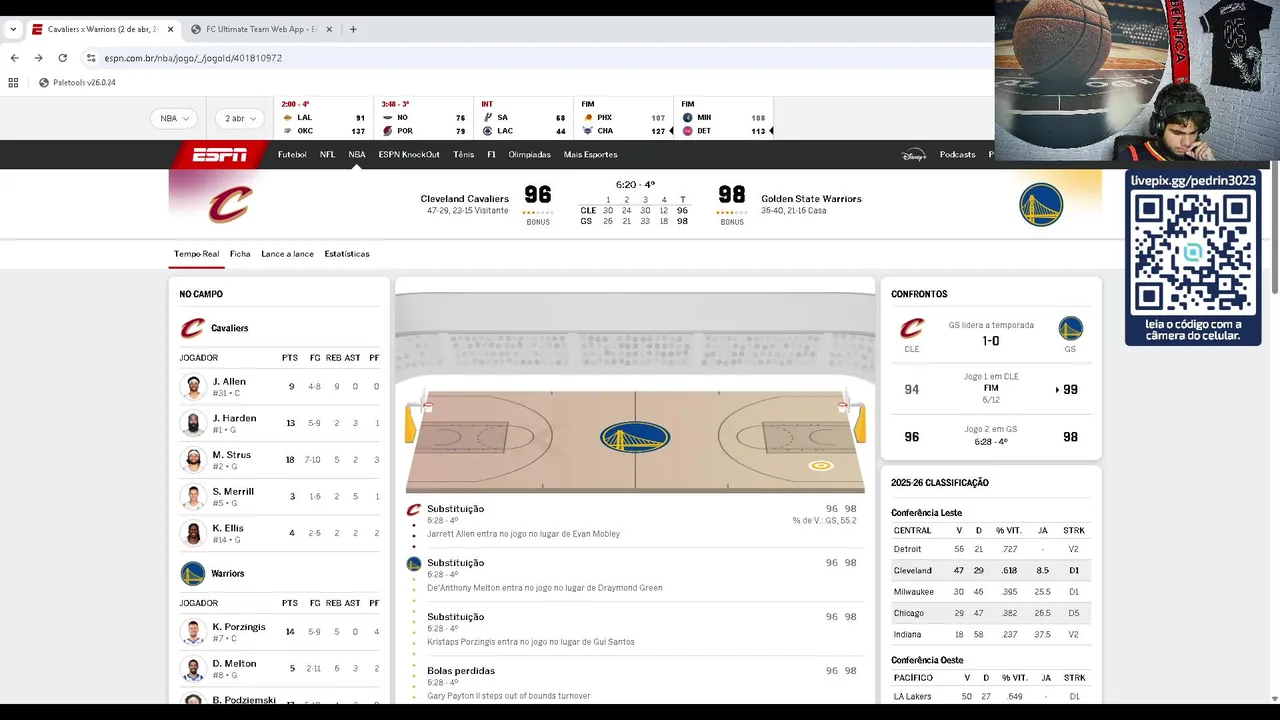1280x720 pixels.
Task: Open J. Harden's player link
Action: click(234, 418)
